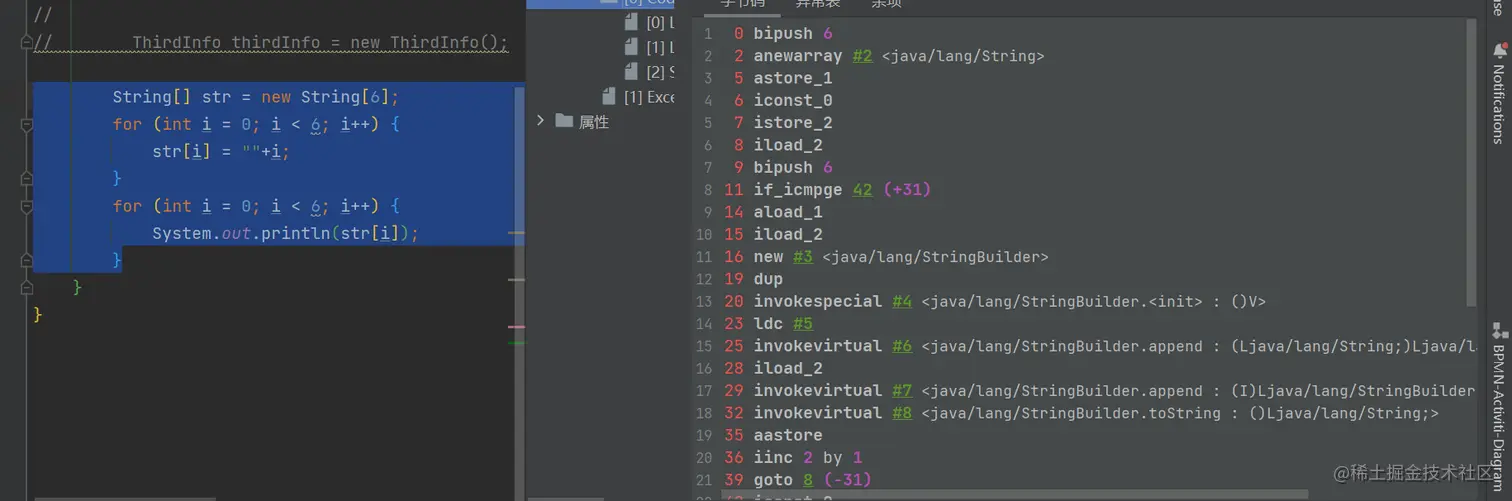The width and height of the screenshot is (1512, 501).
Task: Follow the #8 toString link
Action: pyautogui.click(x=902, y=413)
